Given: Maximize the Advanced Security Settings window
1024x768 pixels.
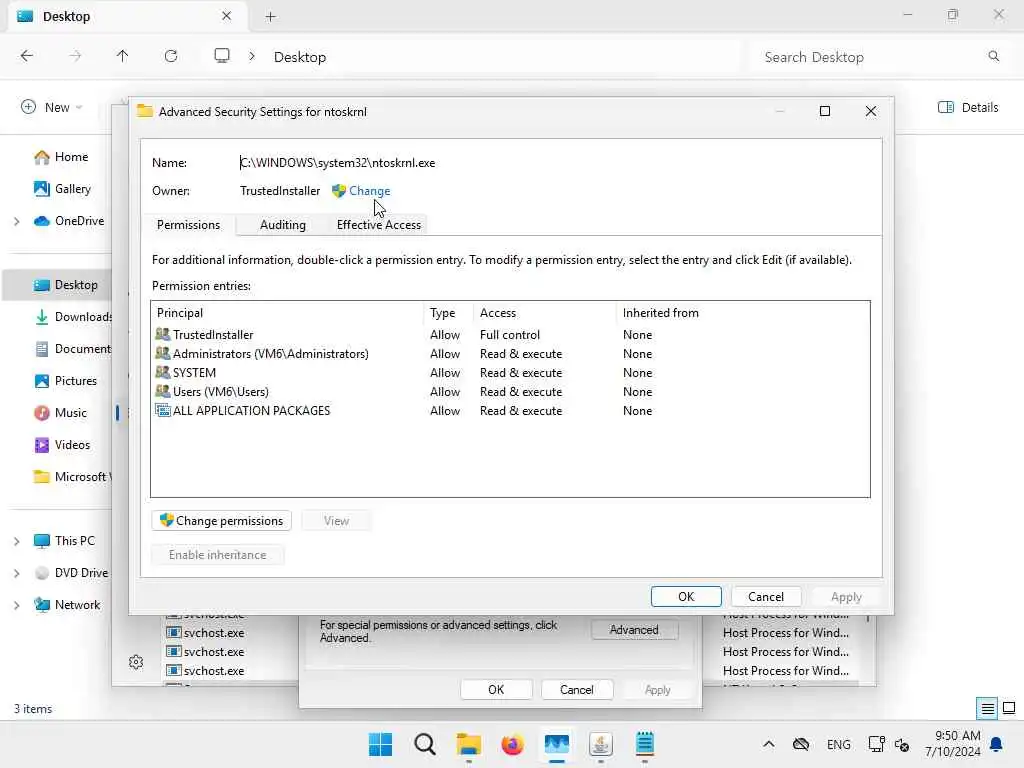Looking at the screenshot, I should [x=825, y=111].
